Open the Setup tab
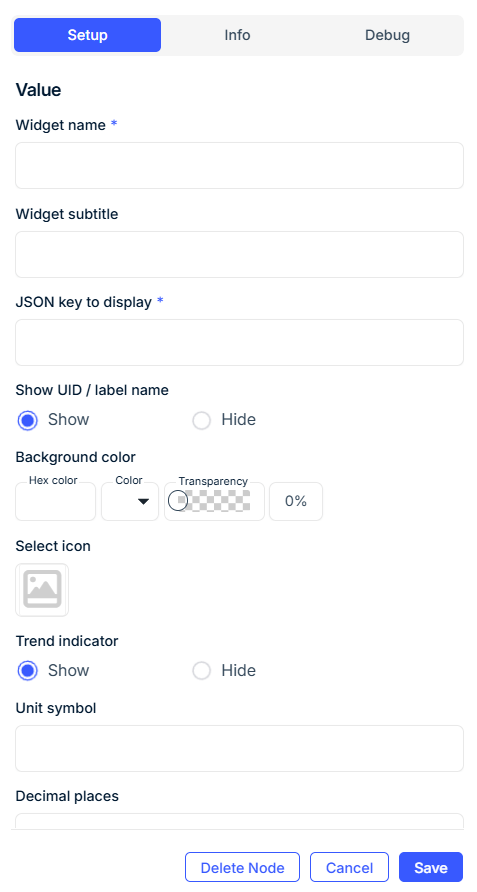The image size is (477, 892). (88, 35)
